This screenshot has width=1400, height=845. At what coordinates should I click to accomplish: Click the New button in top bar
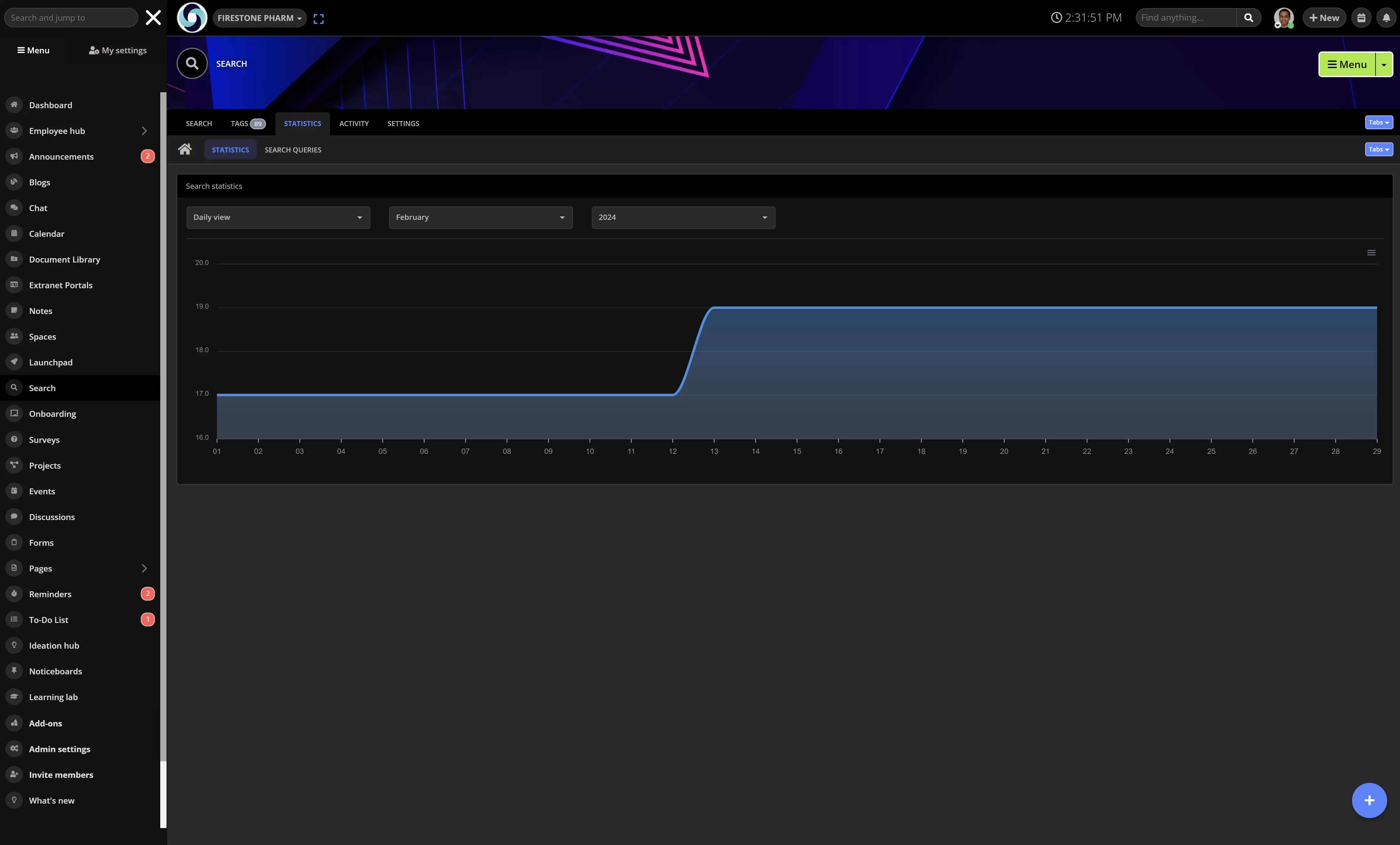(1324, 18)
